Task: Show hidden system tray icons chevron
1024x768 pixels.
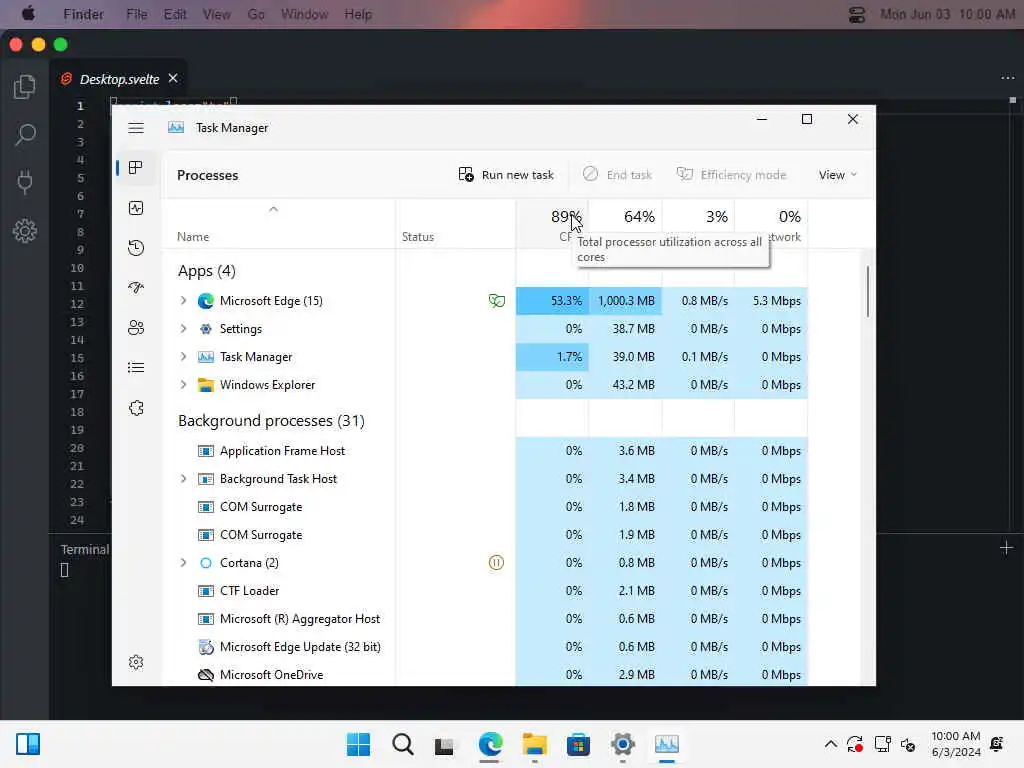Action: coord(831,744)
